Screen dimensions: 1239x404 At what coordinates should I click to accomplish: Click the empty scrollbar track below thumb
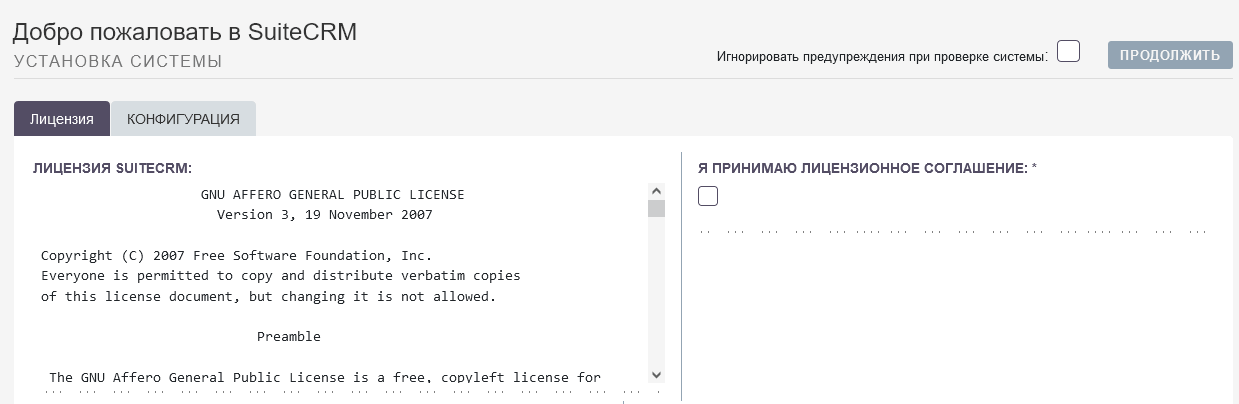[x=656, y=291]
